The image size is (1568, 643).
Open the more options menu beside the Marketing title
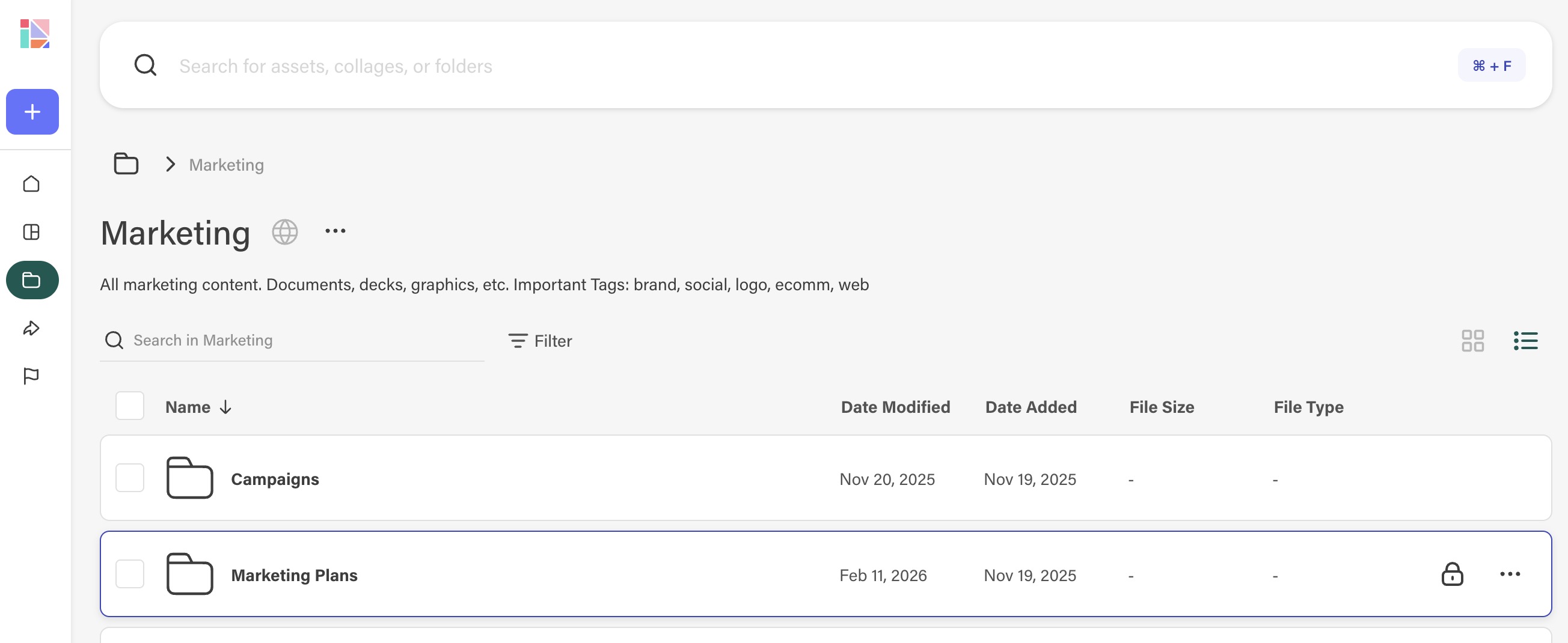pyautogui.click(x=335, y=231)
